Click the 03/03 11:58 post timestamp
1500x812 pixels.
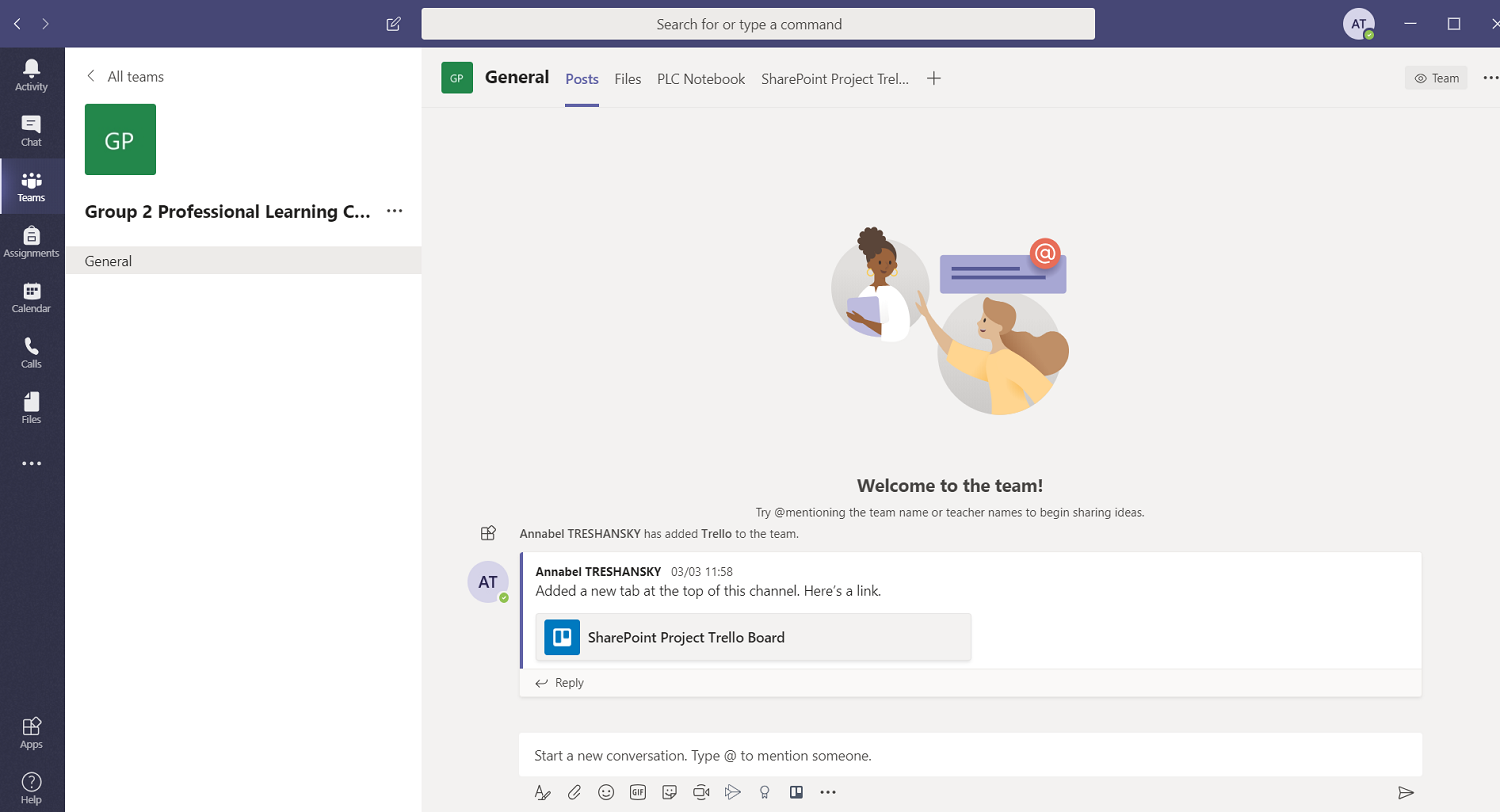702,572
